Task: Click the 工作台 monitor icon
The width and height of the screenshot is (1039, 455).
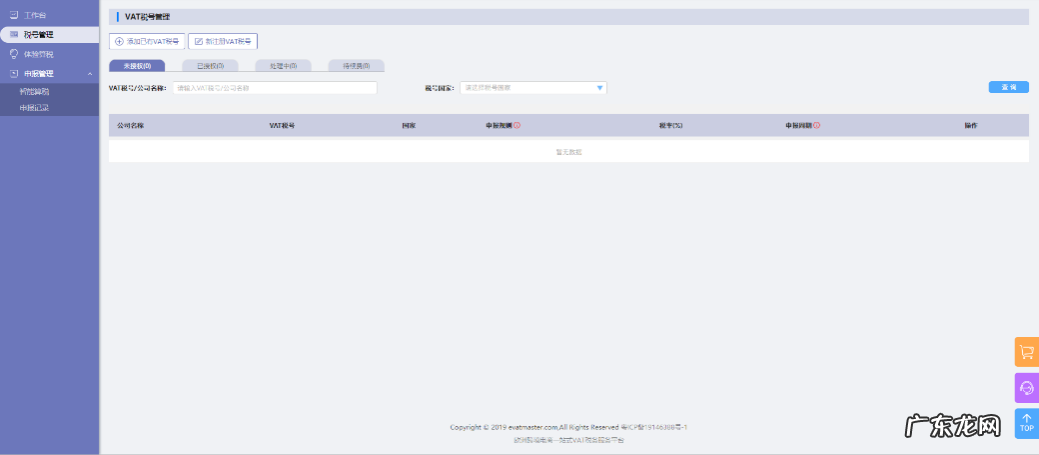Action: [x=14, y=15]
